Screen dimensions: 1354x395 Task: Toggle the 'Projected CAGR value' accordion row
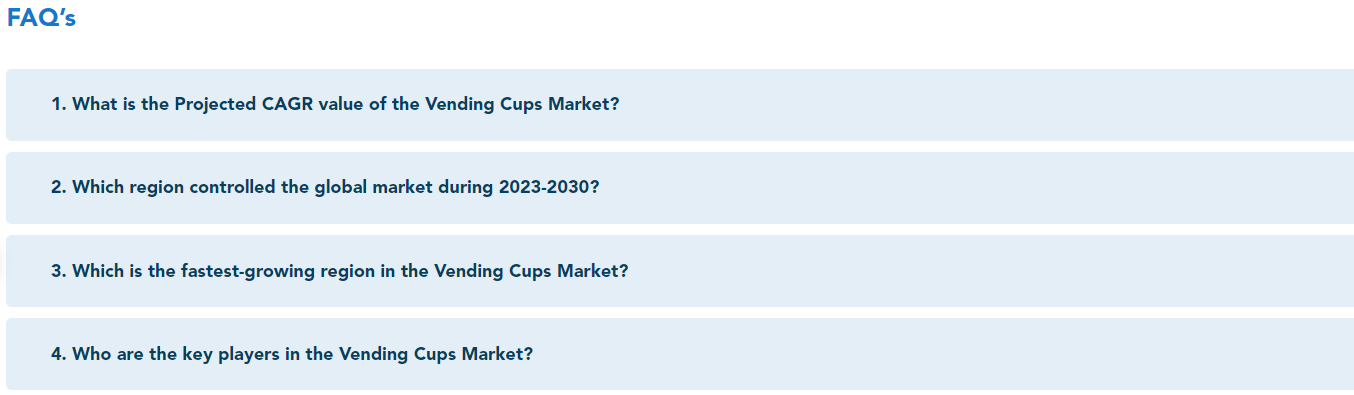[x=680, y=105]
